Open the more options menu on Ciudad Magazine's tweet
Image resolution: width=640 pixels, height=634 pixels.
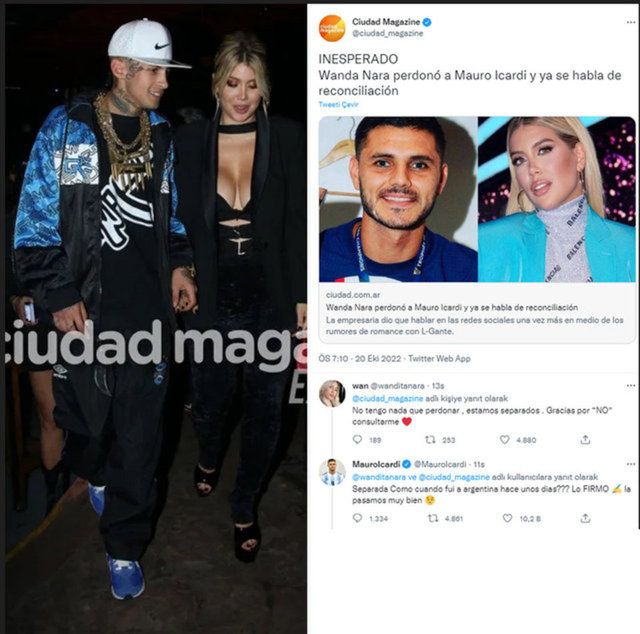pos(631,22)
